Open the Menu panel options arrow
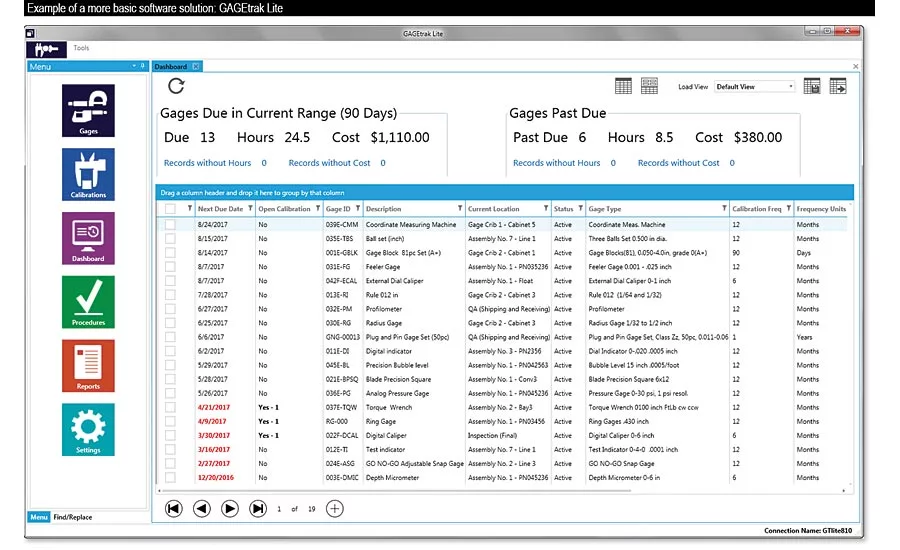This screenshot has height=550, width=900. [x=134, y=66]
